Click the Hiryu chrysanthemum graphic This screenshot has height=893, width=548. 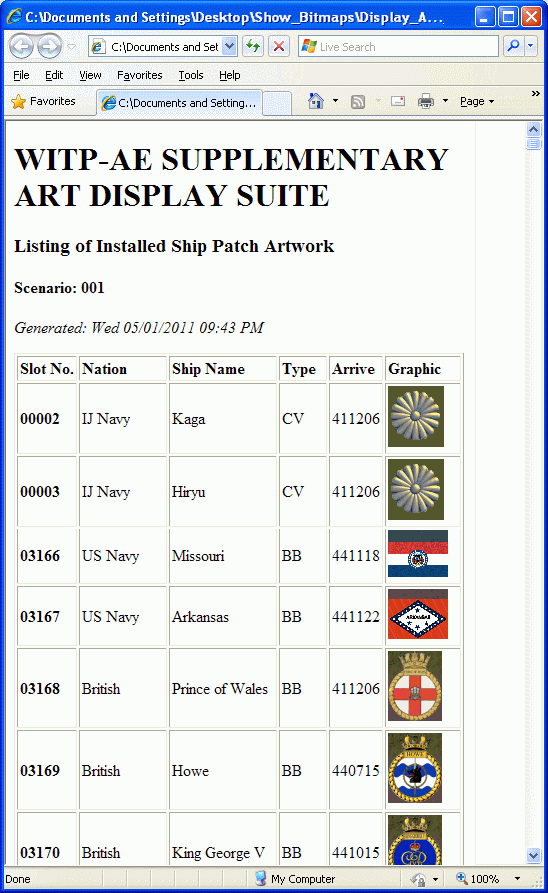(415, 489)
